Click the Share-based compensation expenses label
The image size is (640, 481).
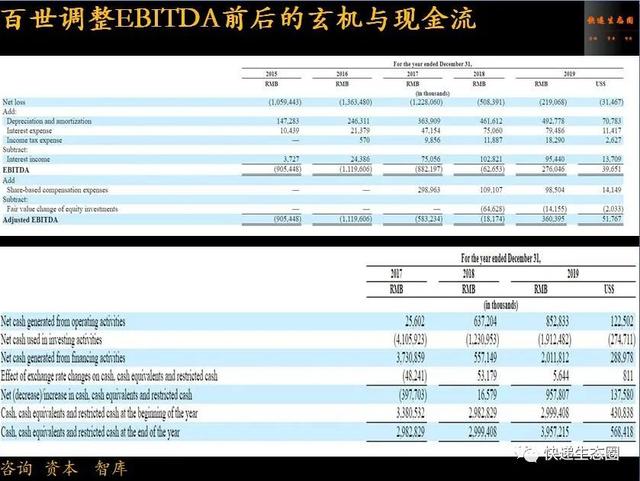pos(58,190)
